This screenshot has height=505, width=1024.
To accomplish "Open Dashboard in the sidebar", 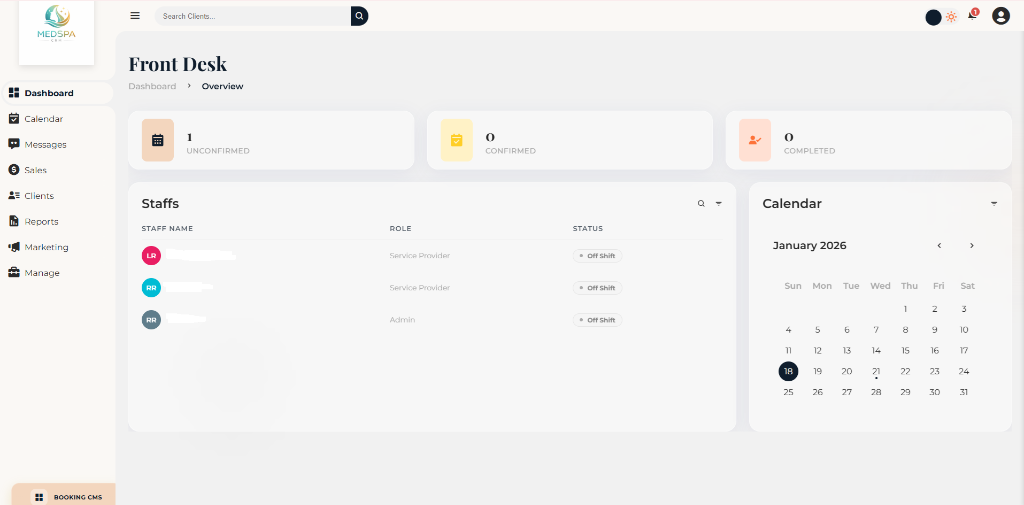I will (x=57, y=93).
